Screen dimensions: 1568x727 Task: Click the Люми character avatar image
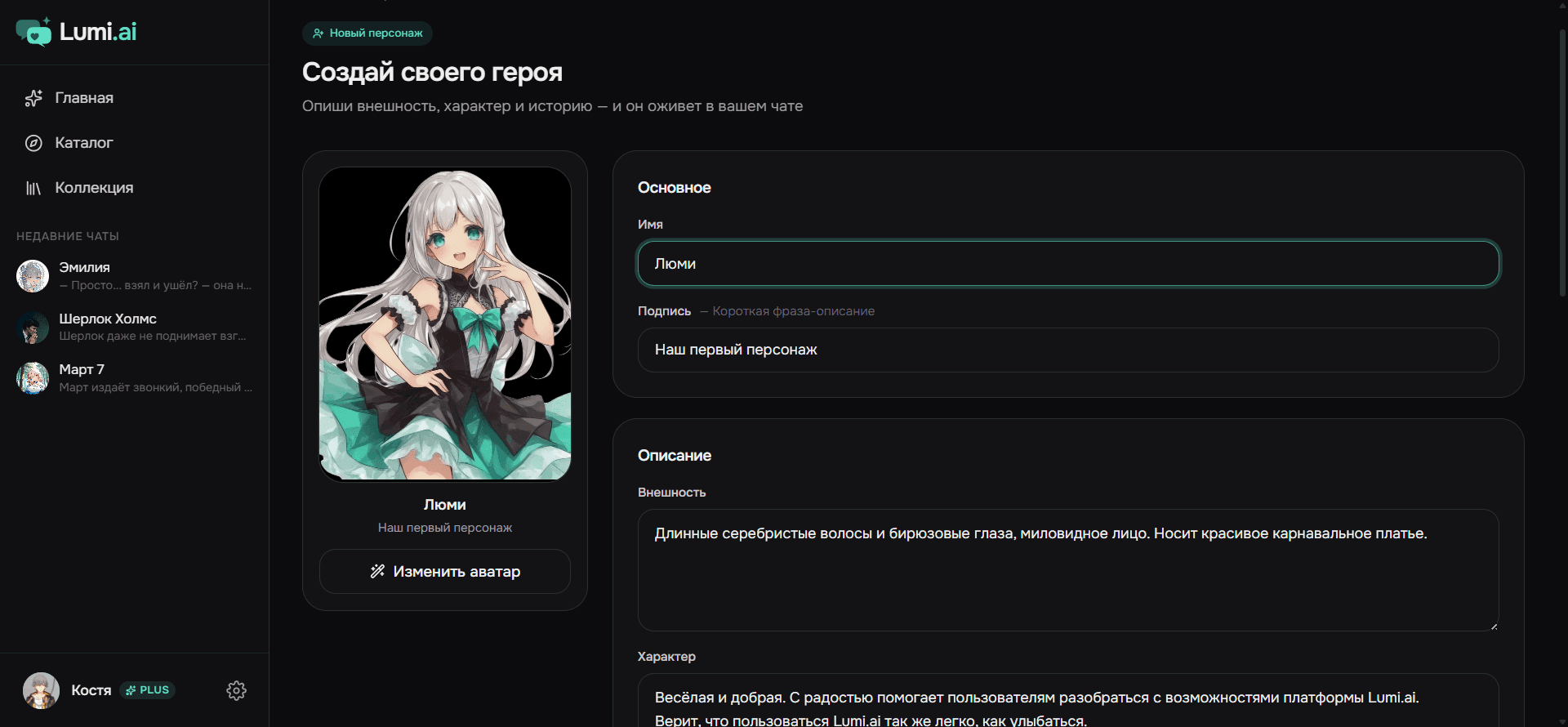click(x=445, y=324)
